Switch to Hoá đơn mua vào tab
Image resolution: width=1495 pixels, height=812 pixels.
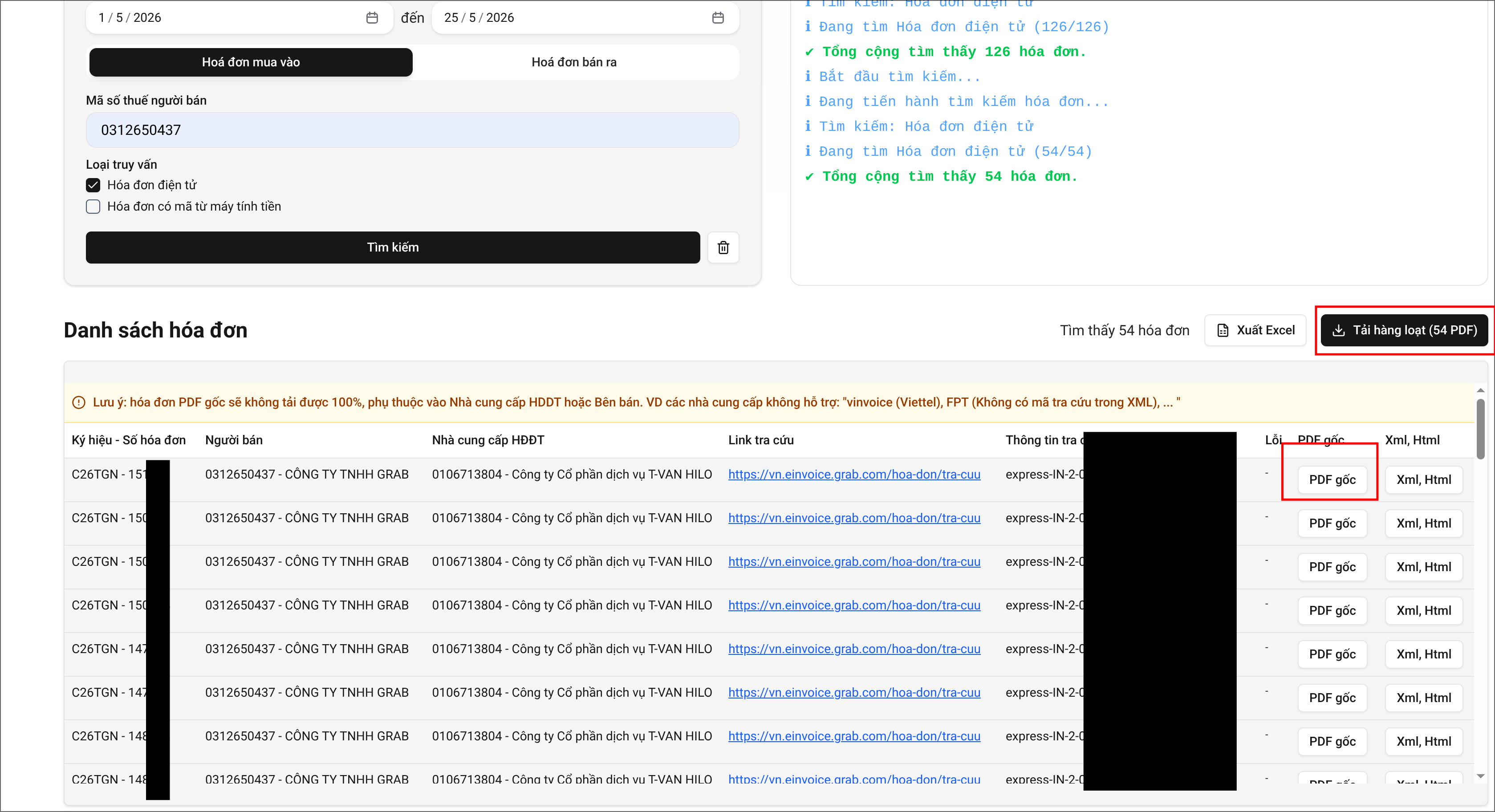tap(251, 62)
